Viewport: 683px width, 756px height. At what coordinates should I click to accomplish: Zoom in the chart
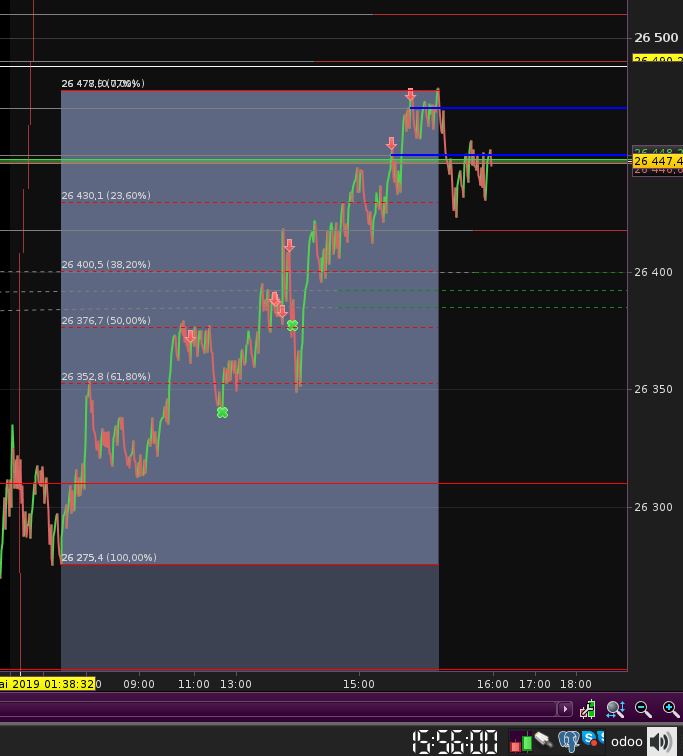point(671,709)
